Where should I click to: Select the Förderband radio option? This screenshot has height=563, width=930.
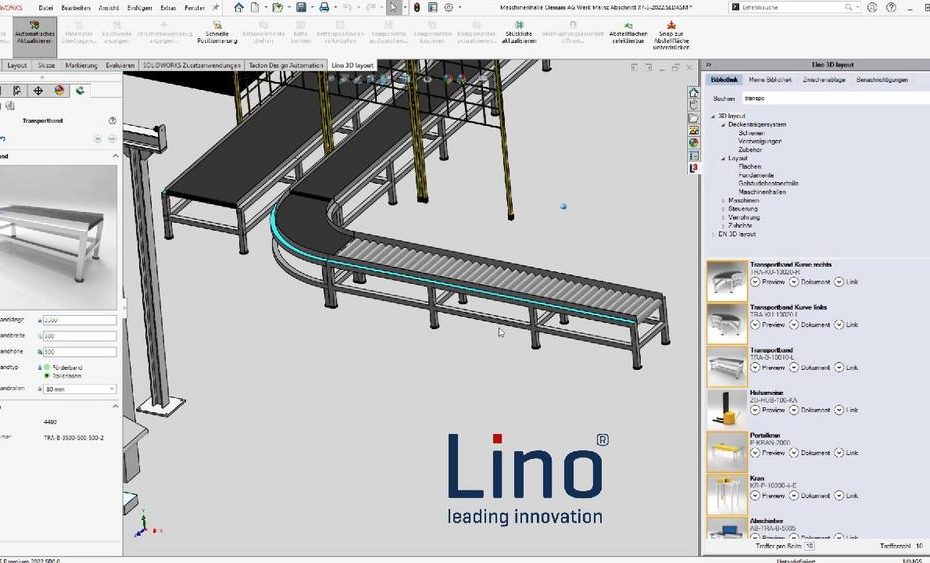(x=47, y=367)
